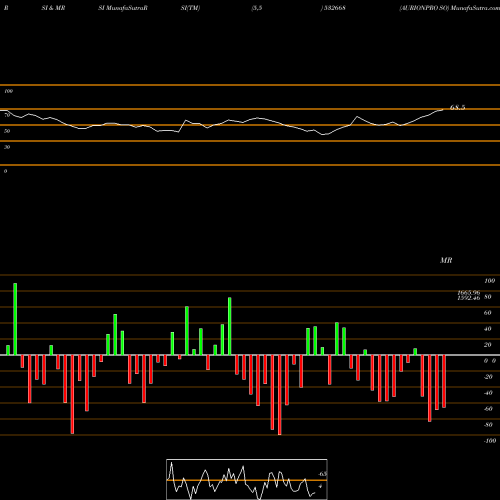
Task: Click the 'SI(TM)' header label
Action: pyautogui.click(x=190, y=8)
